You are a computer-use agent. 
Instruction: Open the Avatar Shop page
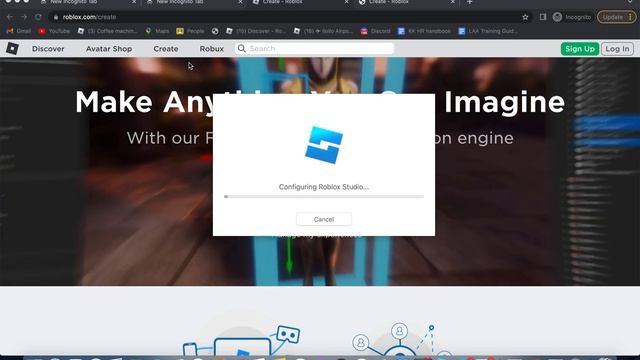pos(109,49)
